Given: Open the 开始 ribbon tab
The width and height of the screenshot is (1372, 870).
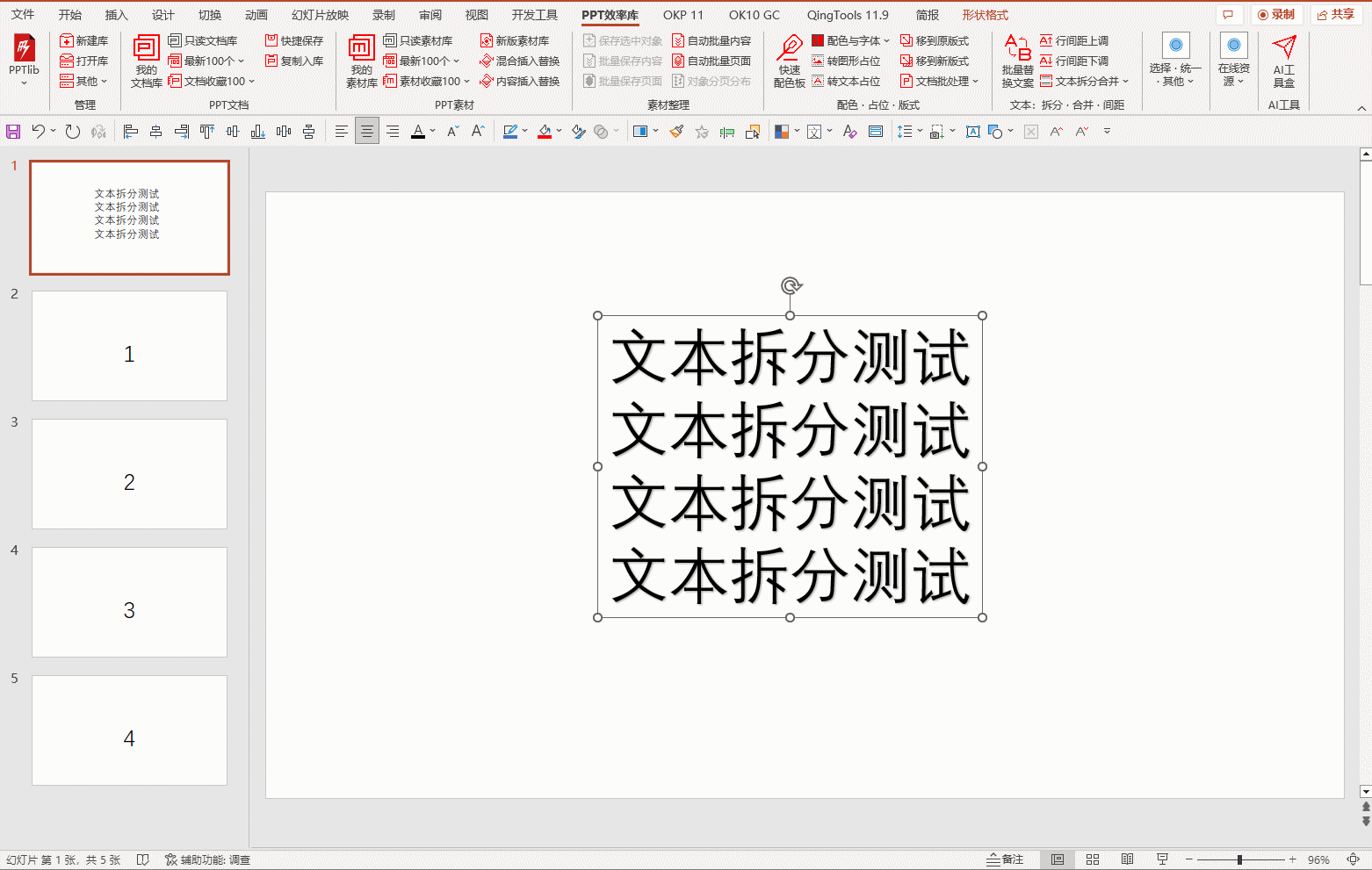Looking at the screenshot, I should [70, 15].
